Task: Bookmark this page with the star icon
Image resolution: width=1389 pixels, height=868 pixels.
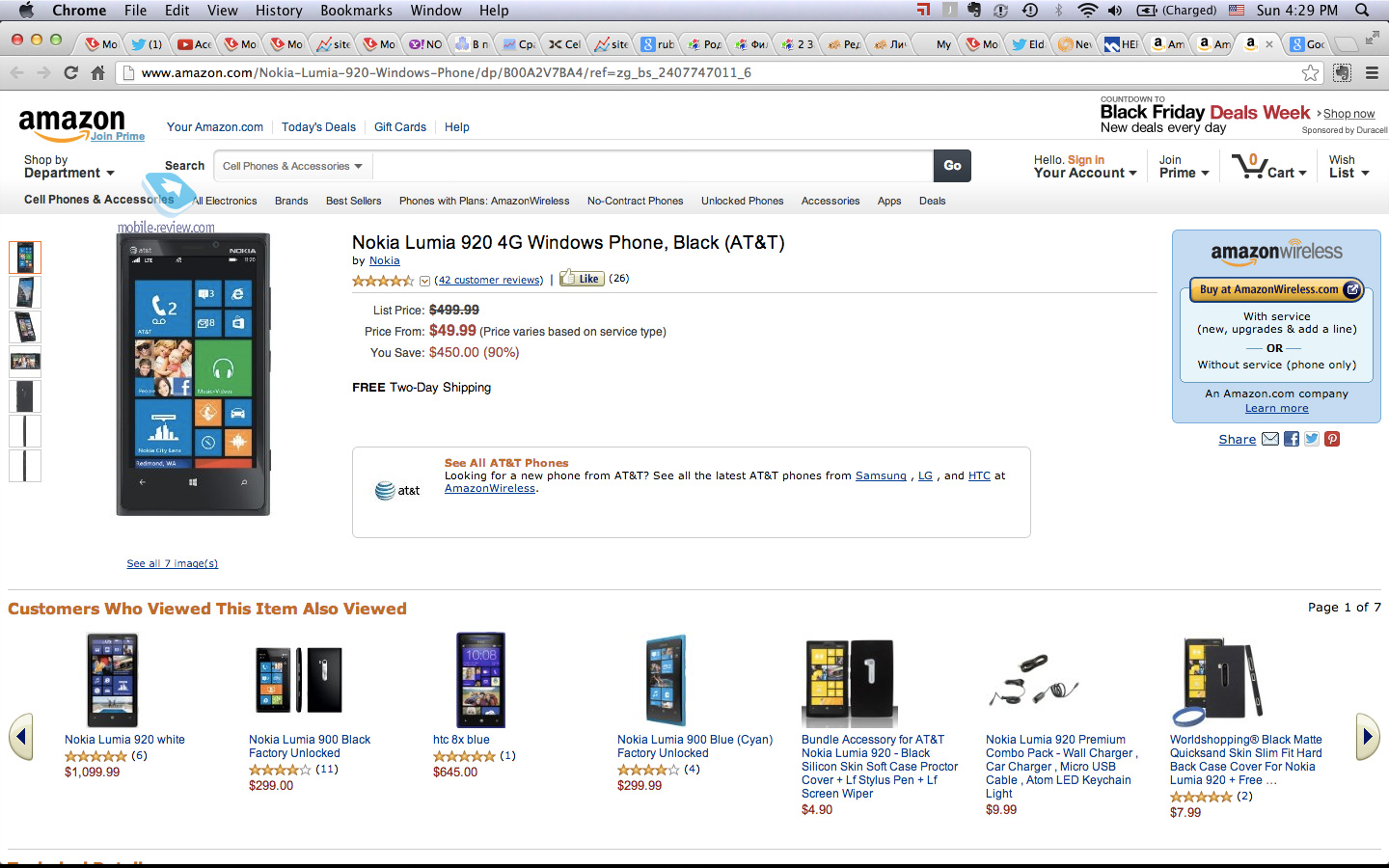Action: point(1310,72)
